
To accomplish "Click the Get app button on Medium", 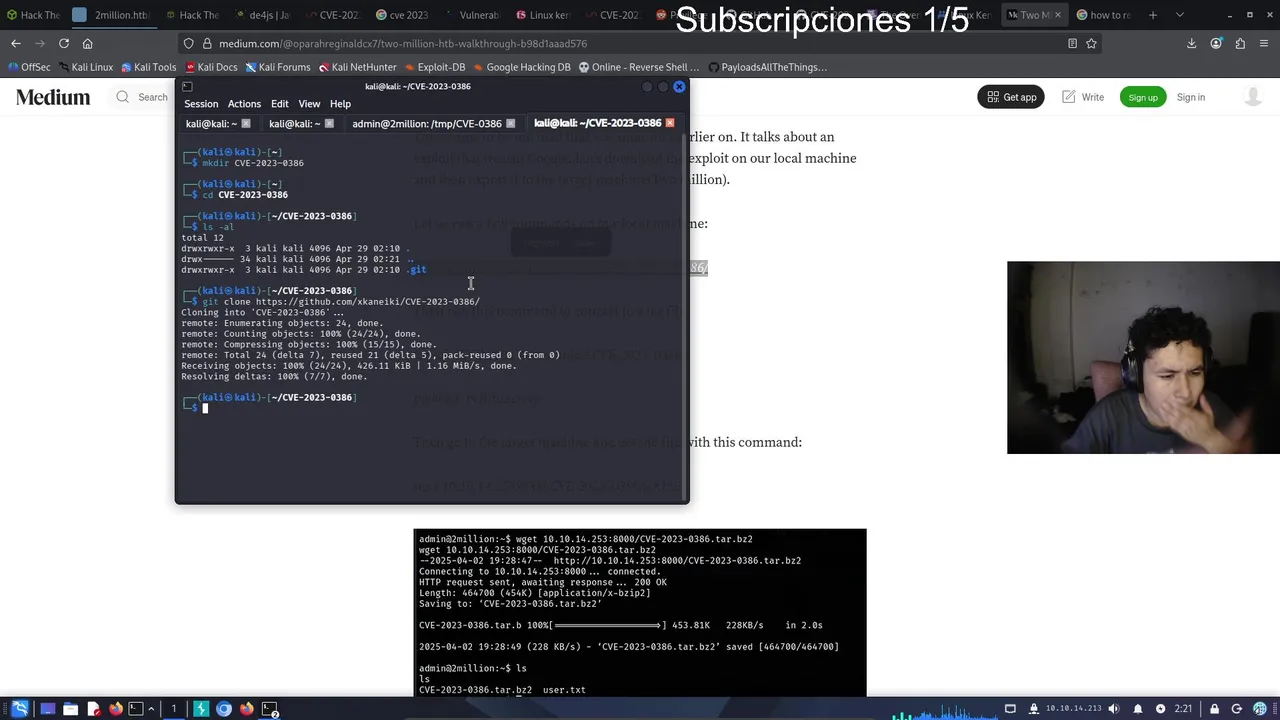I will click(x=1011, y=97).
